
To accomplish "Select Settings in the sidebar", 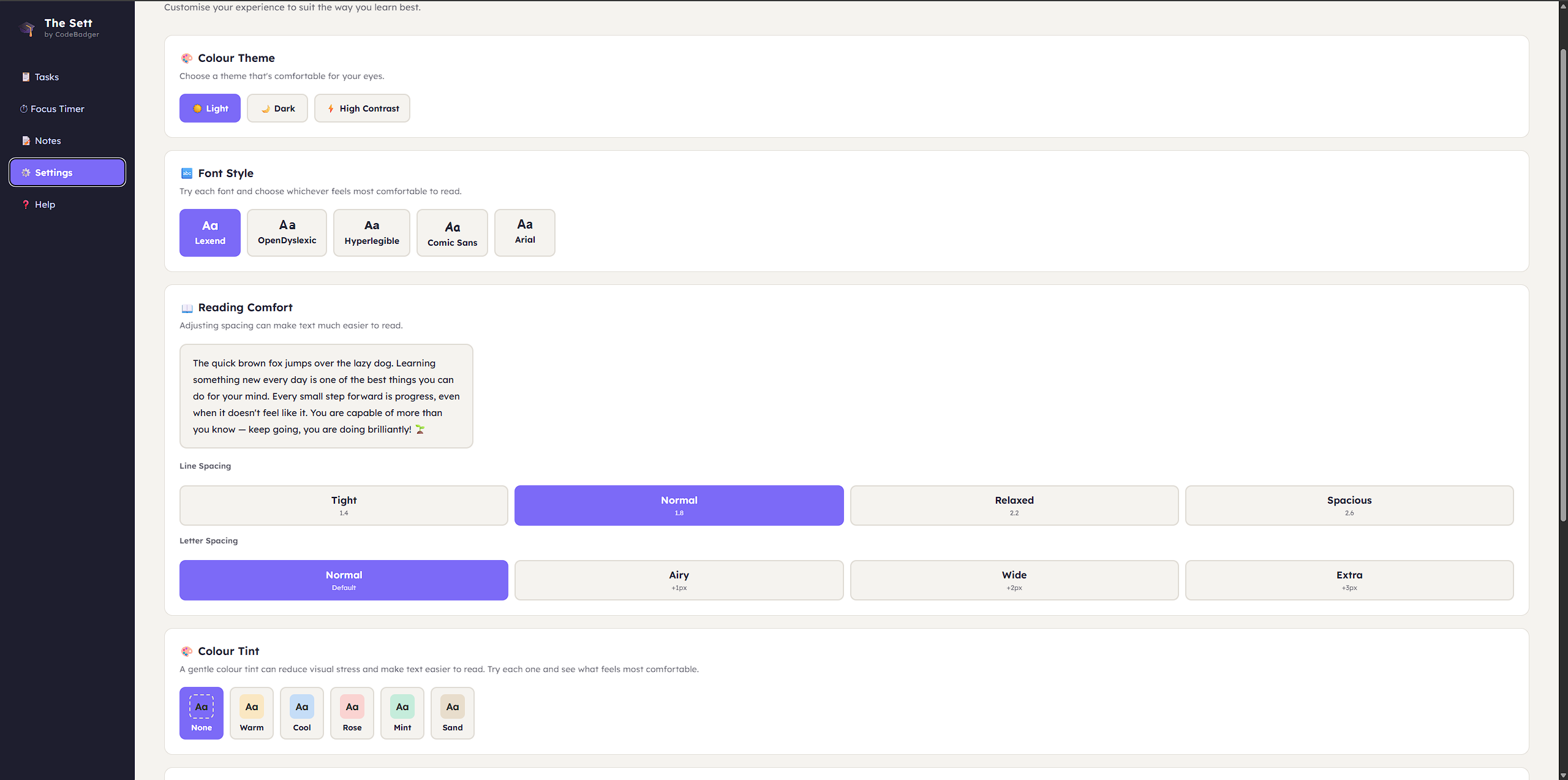I will pyautogui.click(x=67, y=173).
